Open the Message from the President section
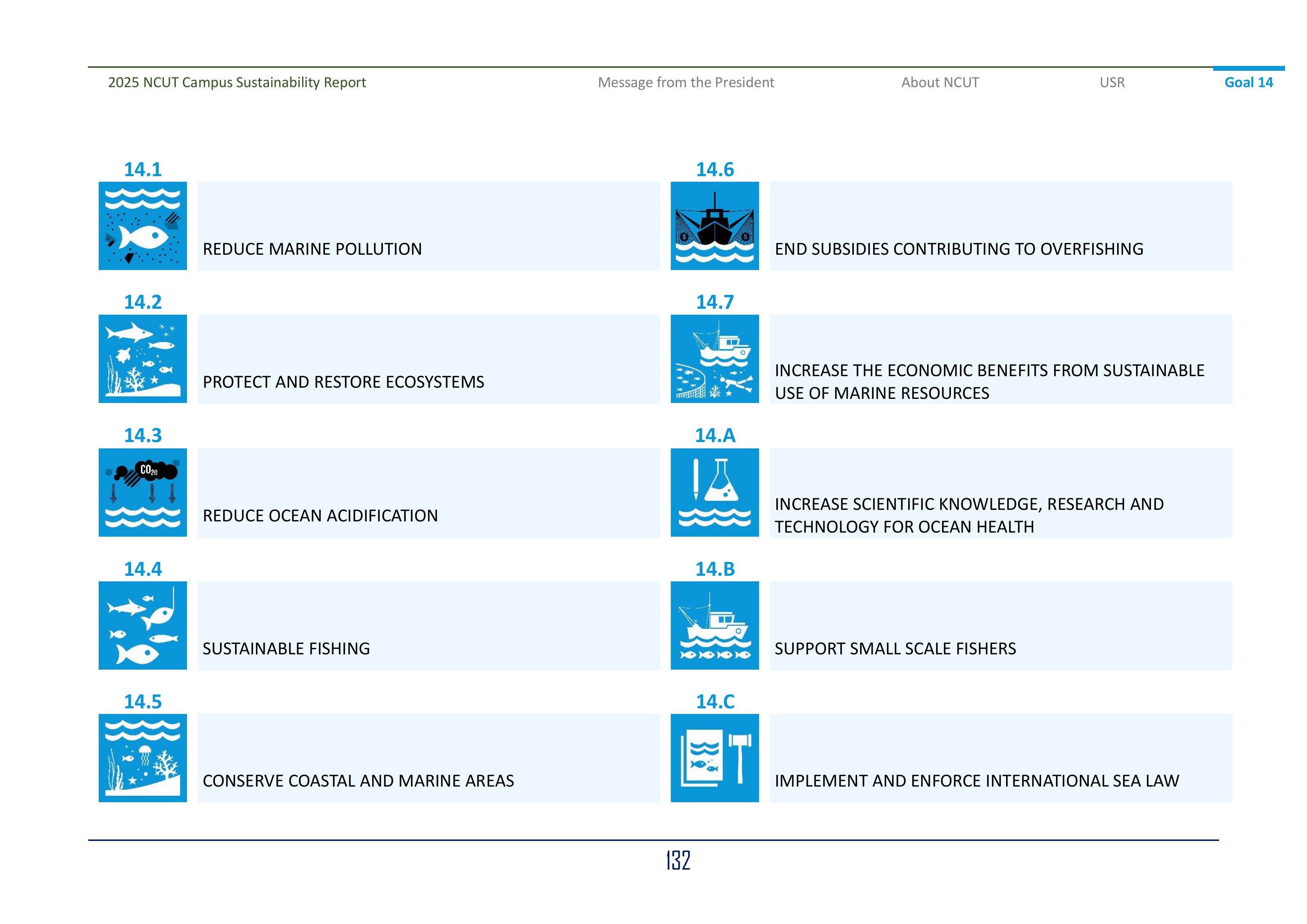This screenshot has width=1307, height=924. click(x=685, y=83)
